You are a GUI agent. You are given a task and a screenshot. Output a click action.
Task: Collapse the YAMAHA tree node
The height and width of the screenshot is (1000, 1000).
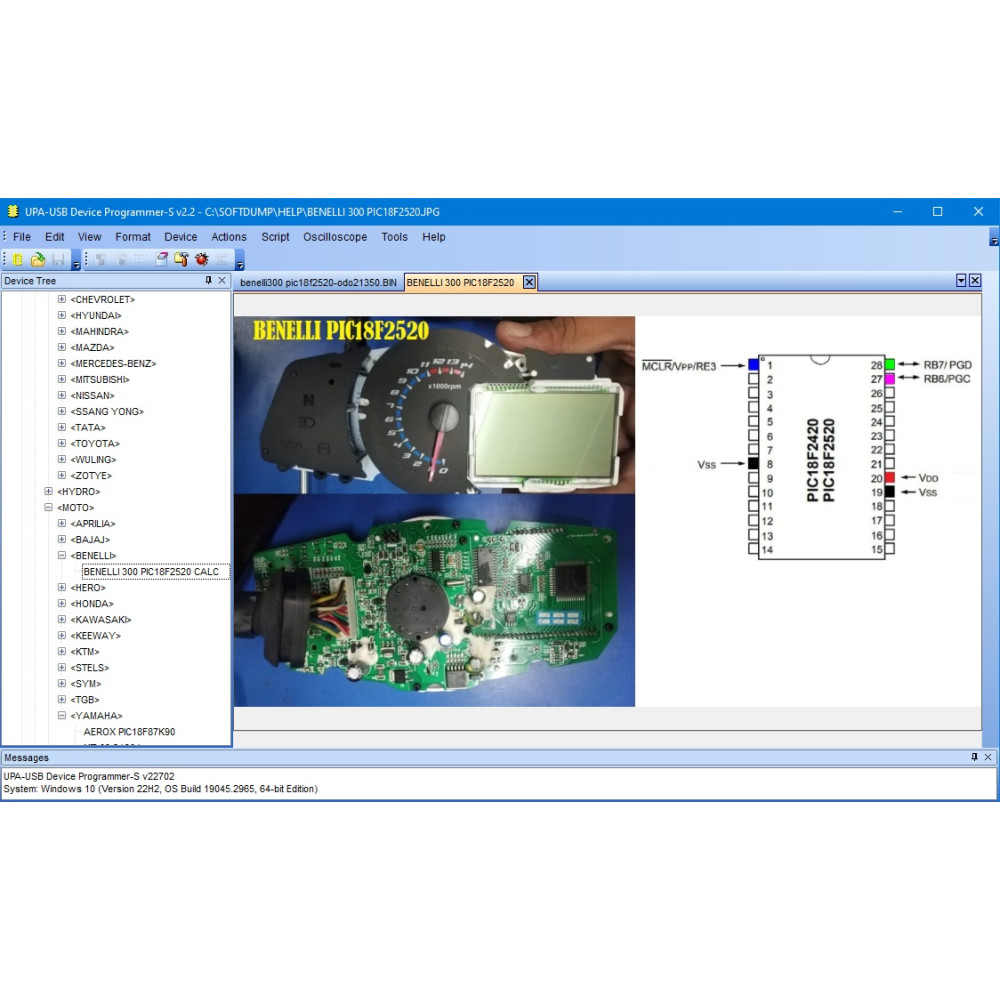point(62,715)
